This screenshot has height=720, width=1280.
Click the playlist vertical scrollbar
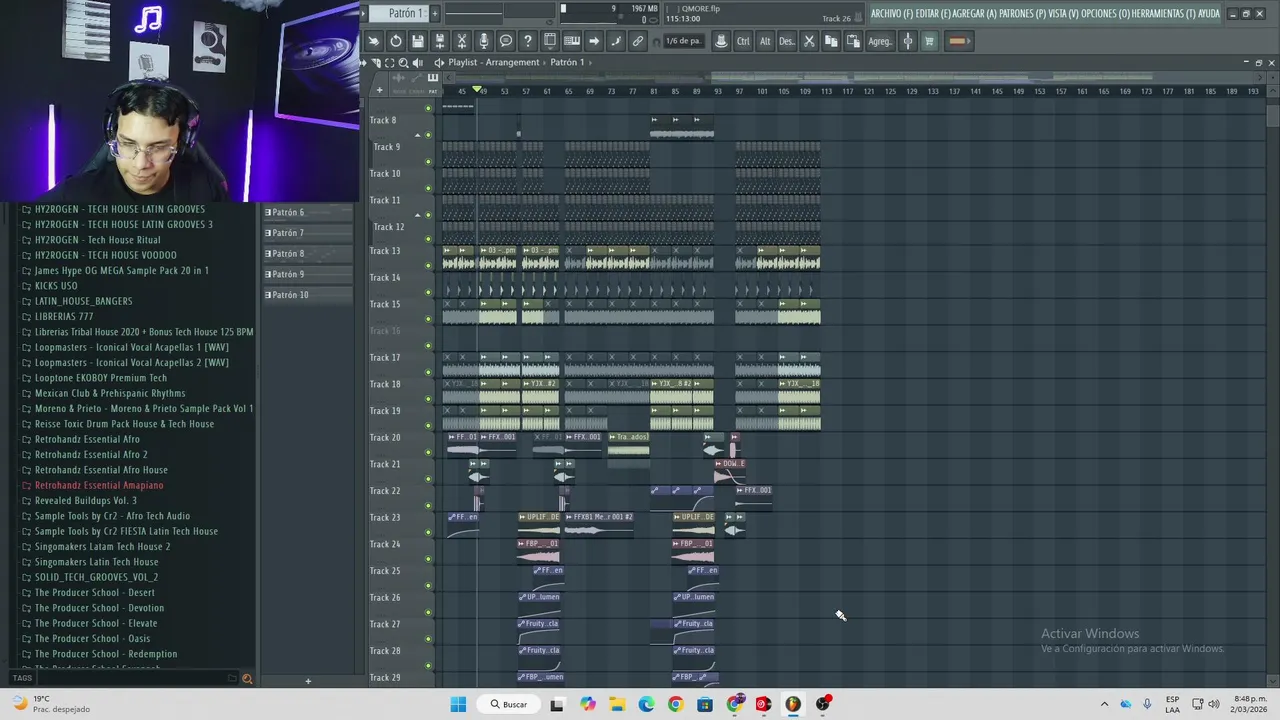point(1272,115)
